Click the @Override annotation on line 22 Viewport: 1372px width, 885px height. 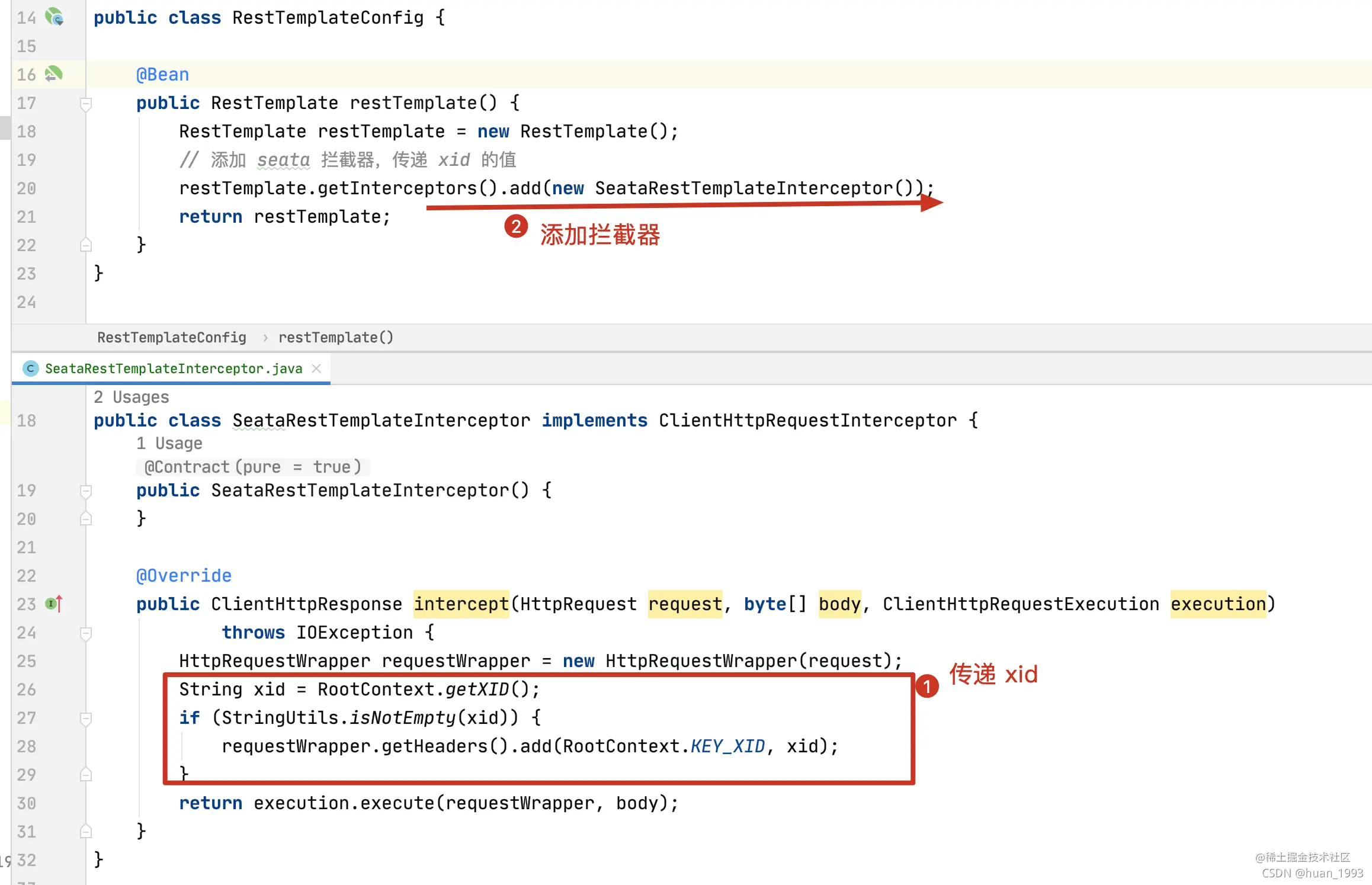pyautogui.click(x=184, y=576)
